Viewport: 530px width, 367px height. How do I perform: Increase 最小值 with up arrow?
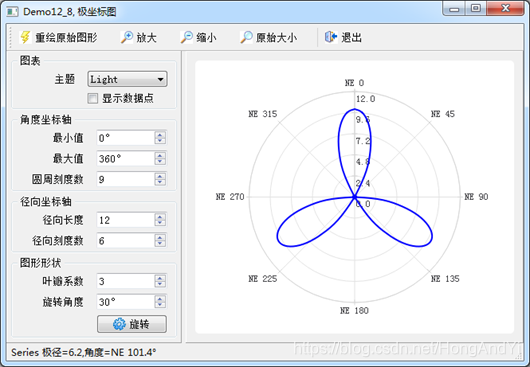(160, 134)
